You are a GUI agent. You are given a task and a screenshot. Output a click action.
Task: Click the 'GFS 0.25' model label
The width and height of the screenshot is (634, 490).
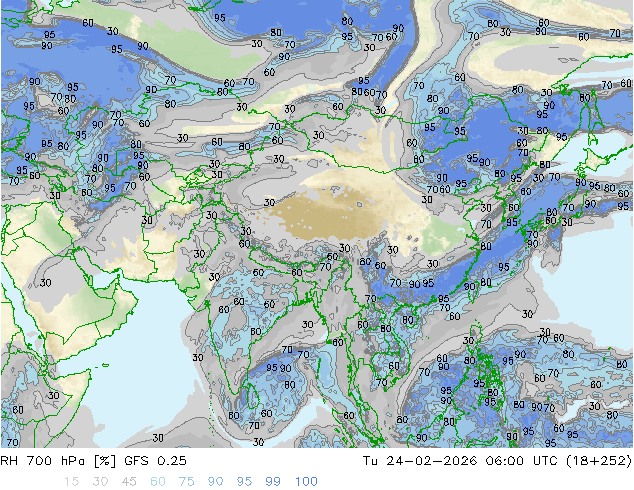pos(155,460)
